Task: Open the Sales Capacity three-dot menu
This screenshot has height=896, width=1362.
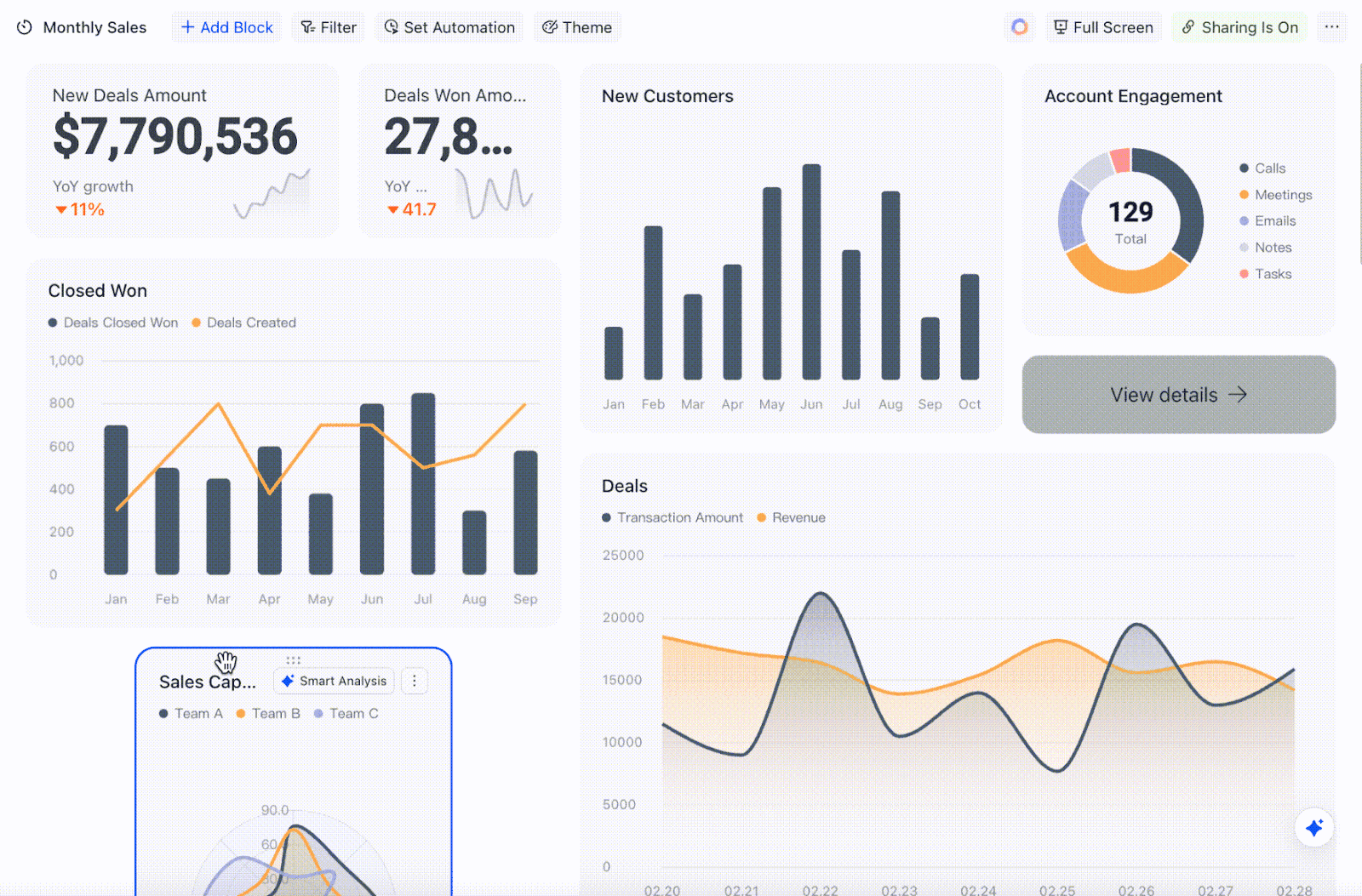Action: (415, 681)
